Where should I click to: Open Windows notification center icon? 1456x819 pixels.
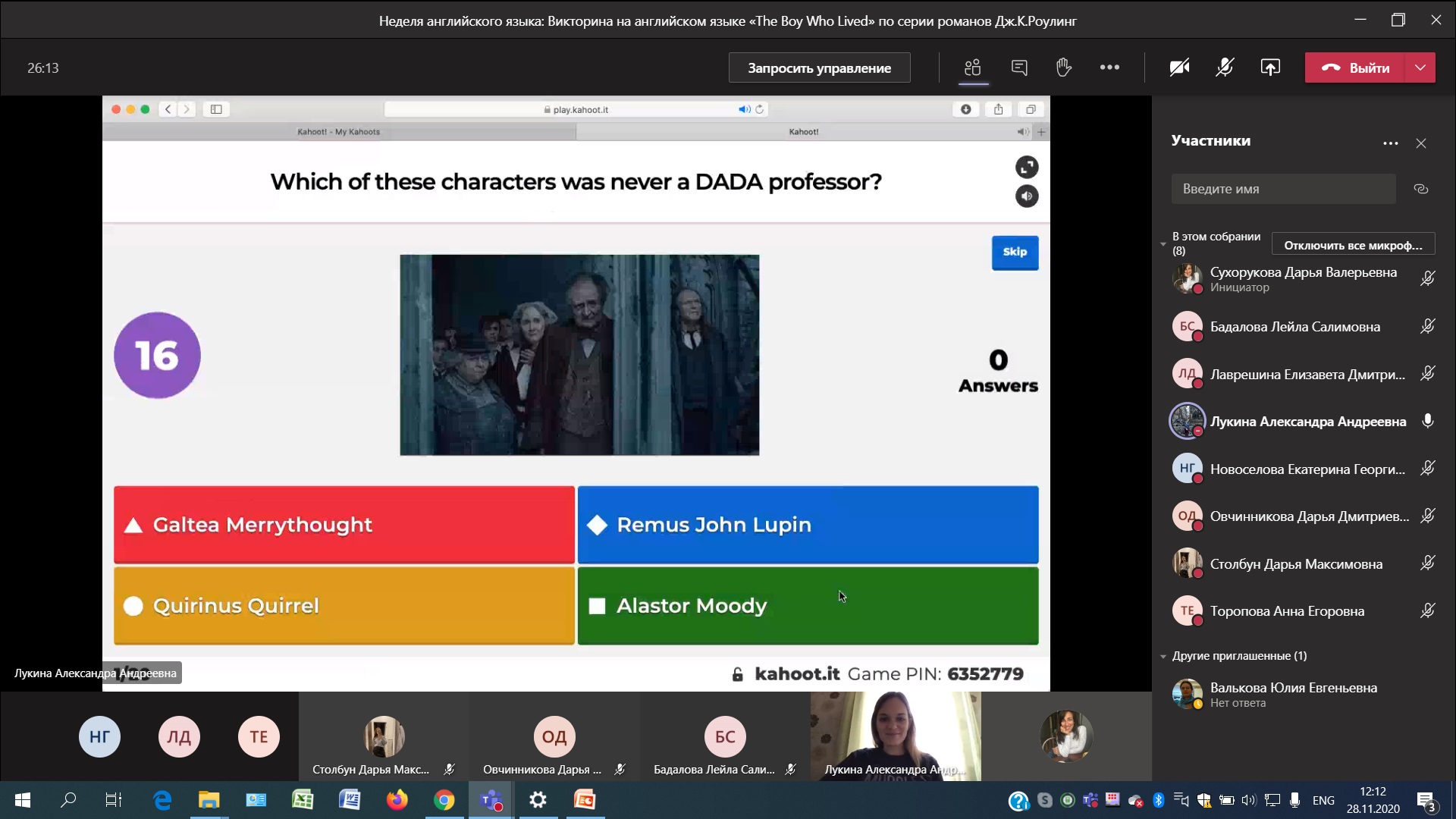tap(1426, 800)
